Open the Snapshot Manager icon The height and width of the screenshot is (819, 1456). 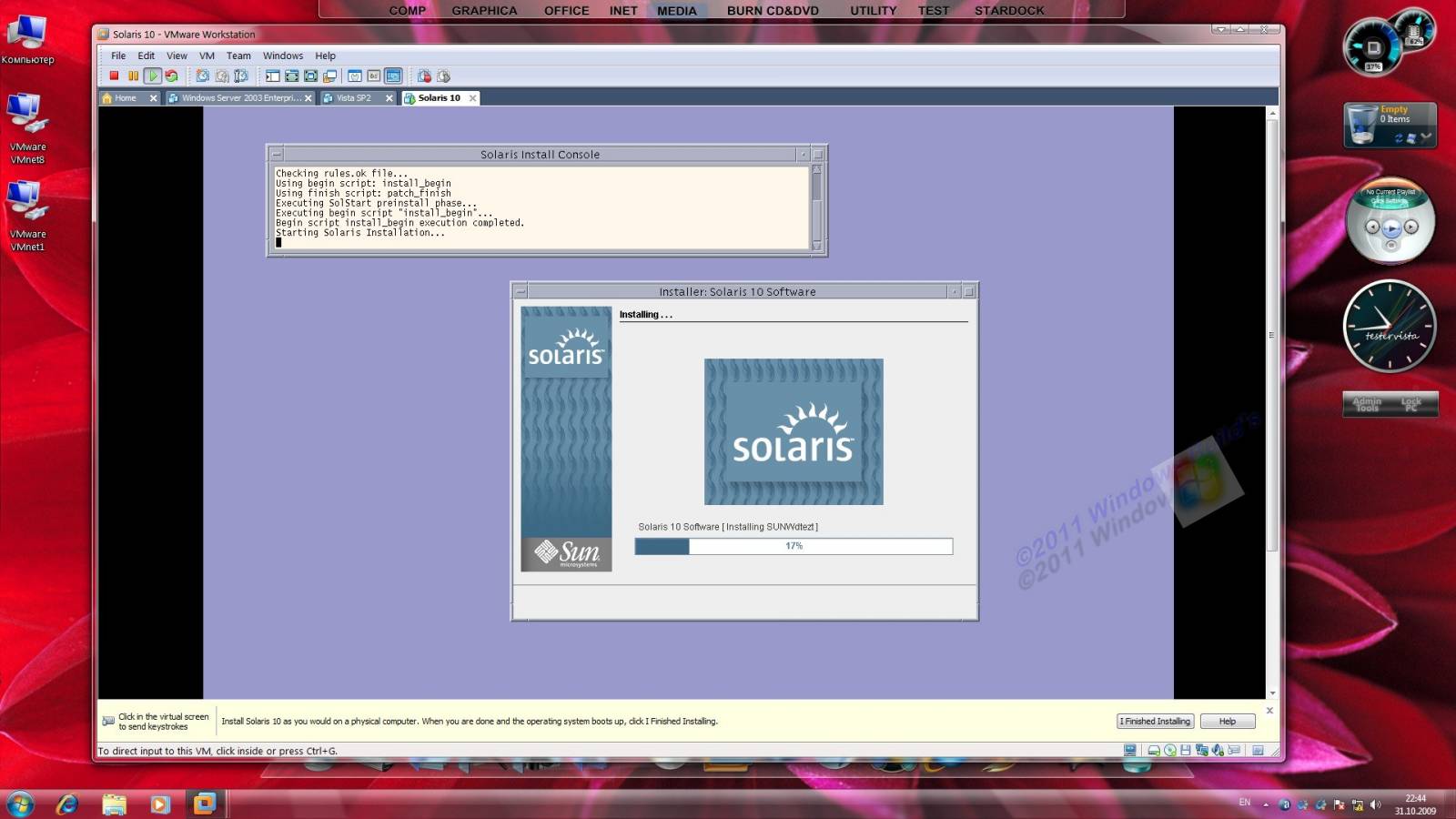tap(241, 76)
